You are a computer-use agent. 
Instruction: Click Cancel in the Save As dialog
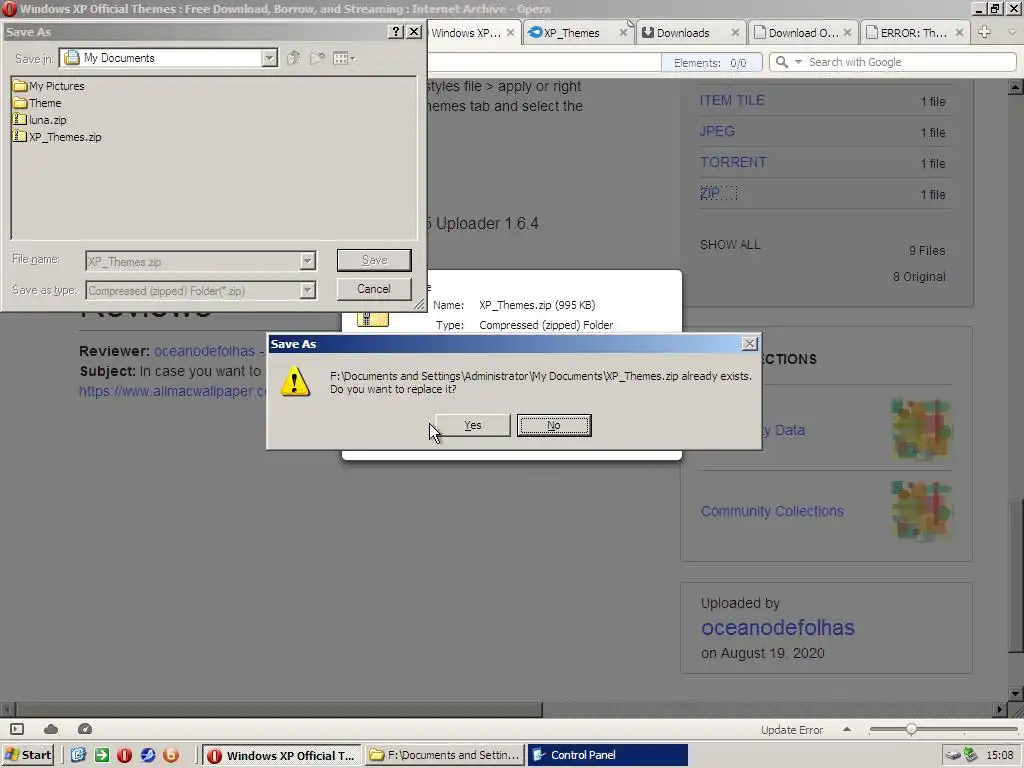click(374, 289)
